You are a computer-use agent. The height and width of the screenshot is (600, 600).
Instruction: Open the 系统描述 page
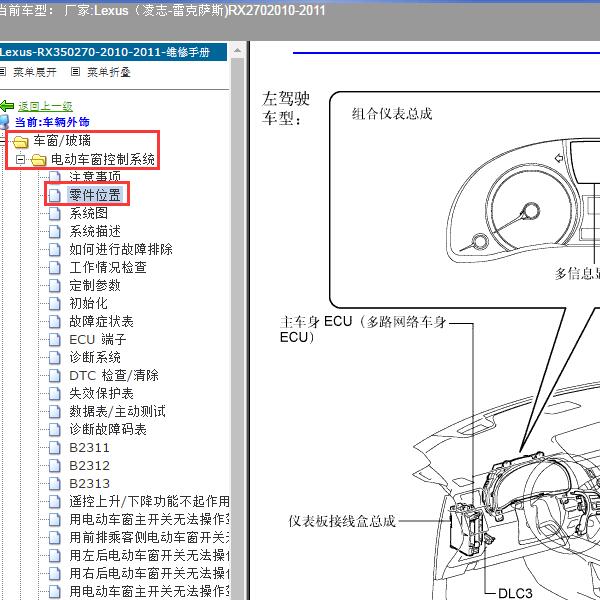(x=95, y=231)
